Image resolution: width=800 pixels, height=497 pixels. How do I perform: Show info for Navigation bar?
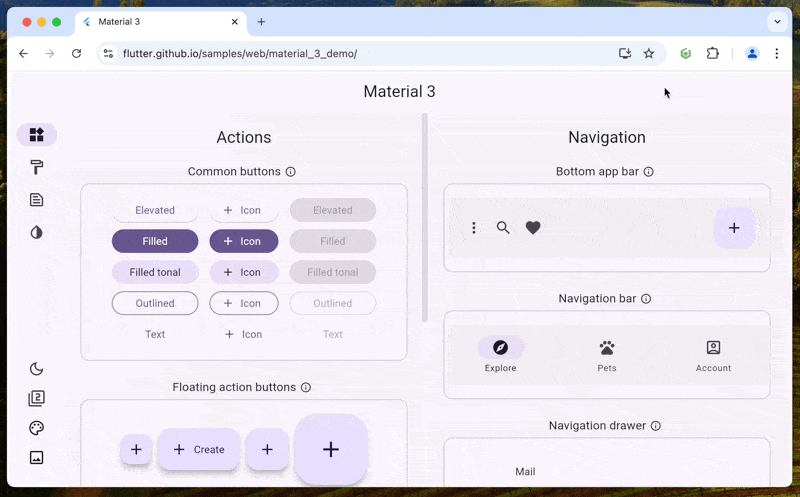pyautogui.click(x=646, y=299)
